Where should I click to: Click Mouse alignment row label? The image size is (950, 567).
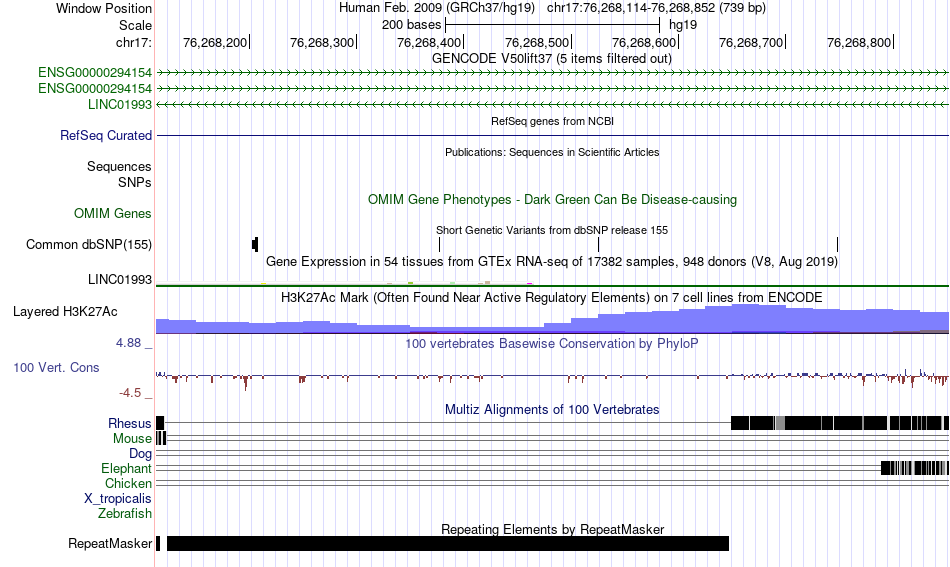[x=132, y=439]
